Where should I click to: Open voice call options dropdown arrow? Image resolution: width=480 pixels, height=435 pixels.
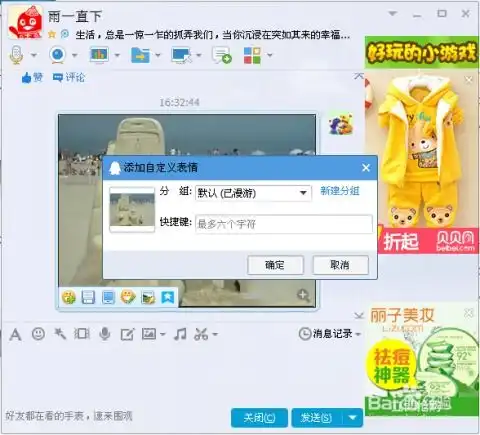click(34, 55)
